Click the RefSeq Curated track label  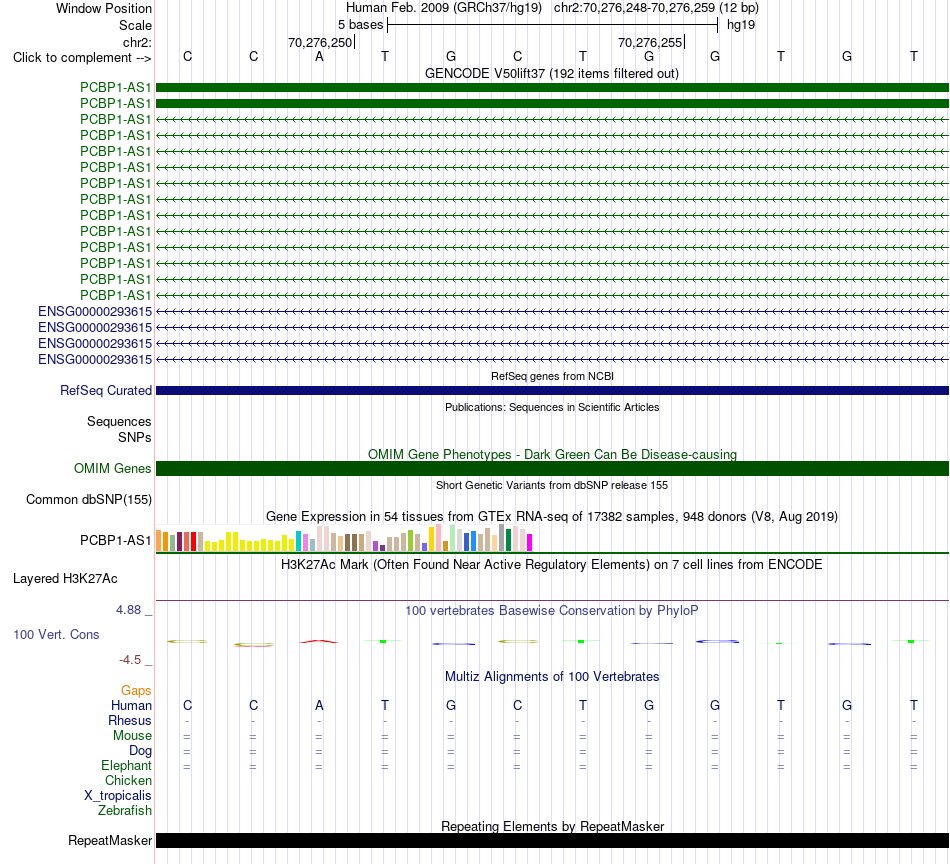pyautogui.click(x=105, y=390)
